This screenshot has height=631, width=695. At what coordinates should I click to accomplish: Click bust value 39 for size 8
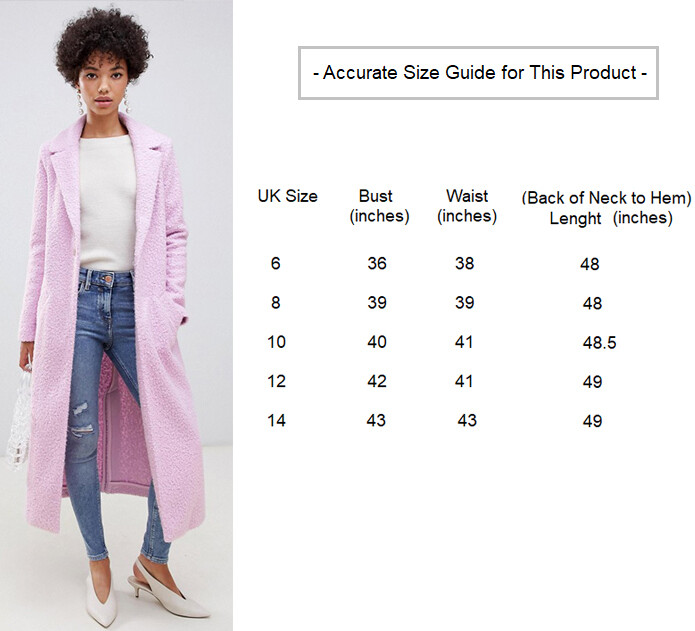(x=376, y=303)
